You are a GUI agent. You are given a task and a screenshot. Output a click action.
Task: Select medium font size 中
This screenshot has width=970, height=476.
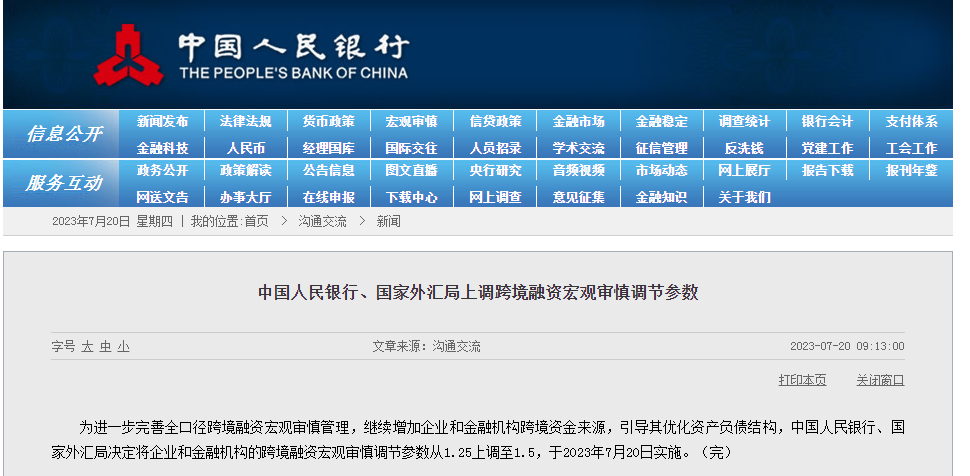pos(105,347)
